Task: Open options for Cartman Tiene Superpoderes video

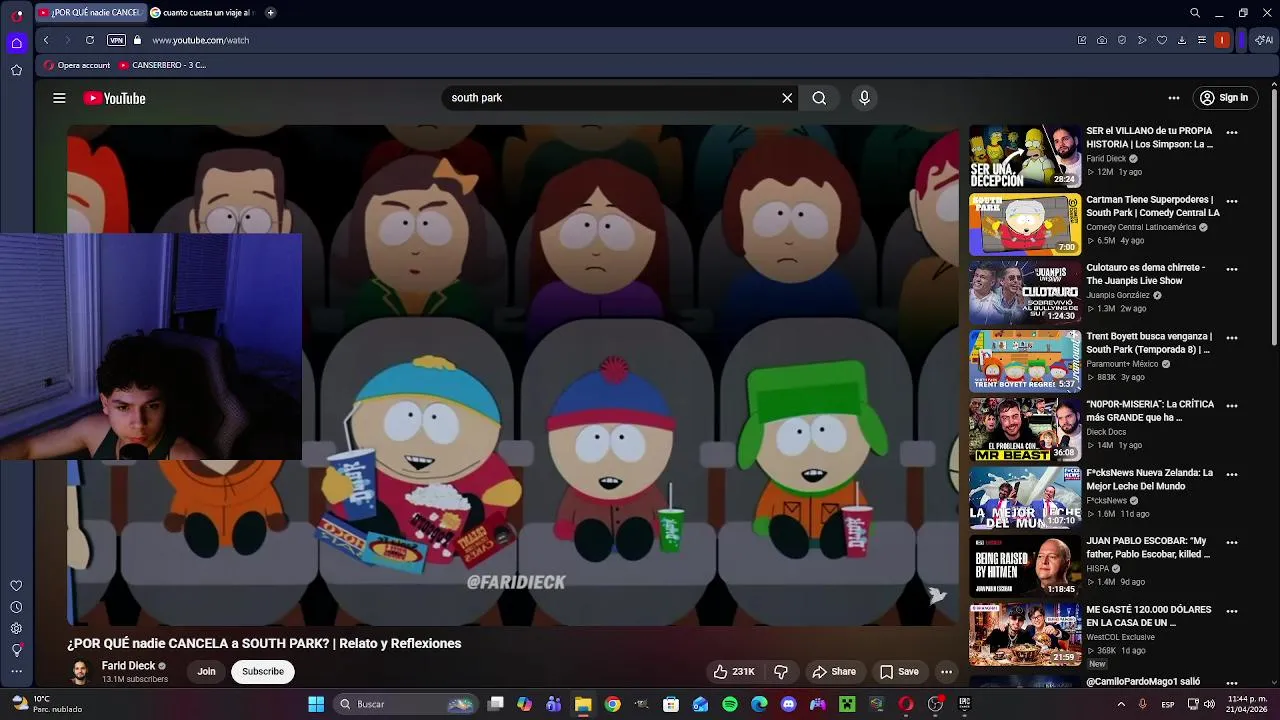Action: (1232, 201)
